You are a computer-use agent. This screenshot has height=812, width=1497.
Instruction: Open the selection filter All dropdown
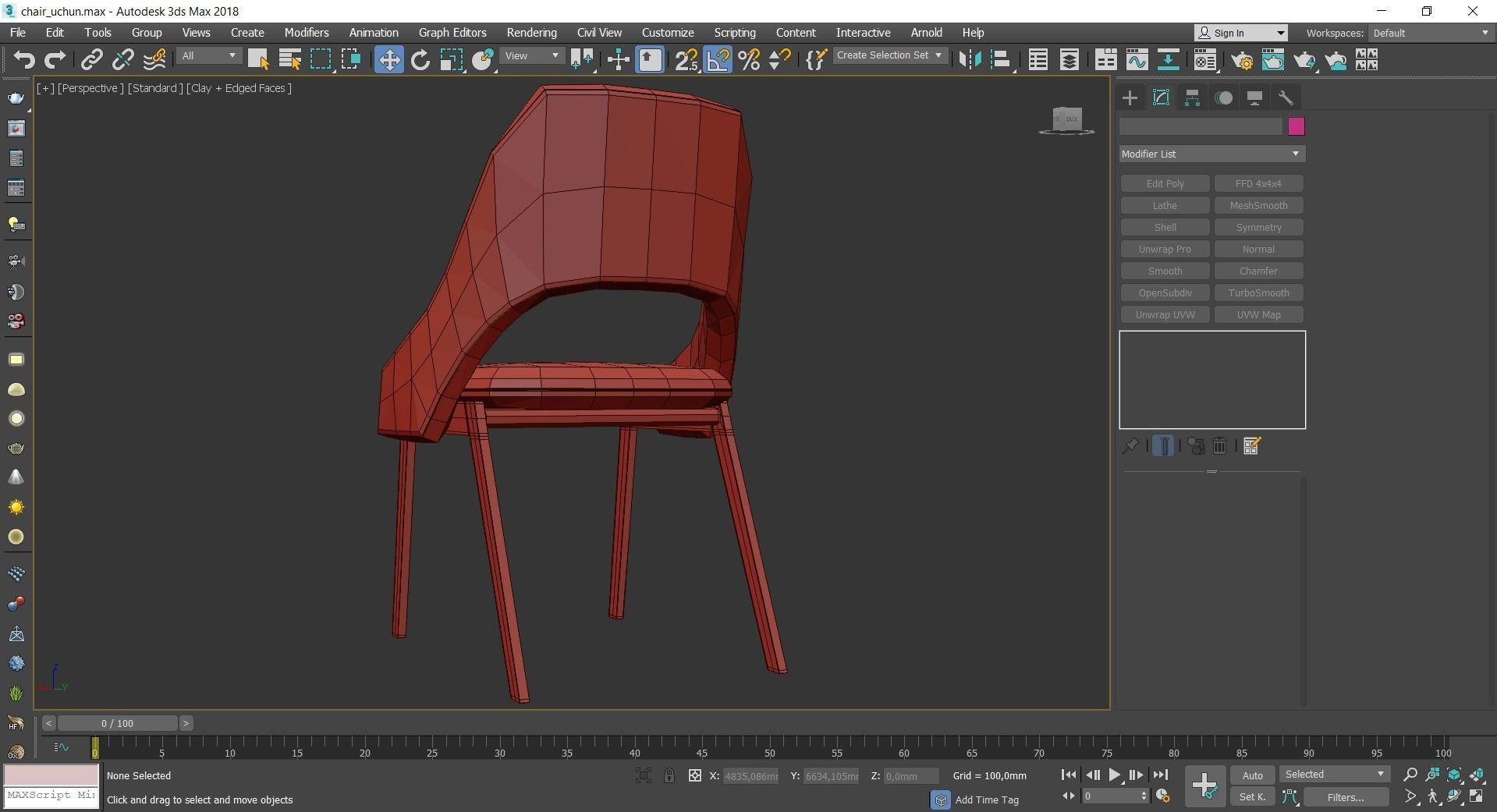208,56
